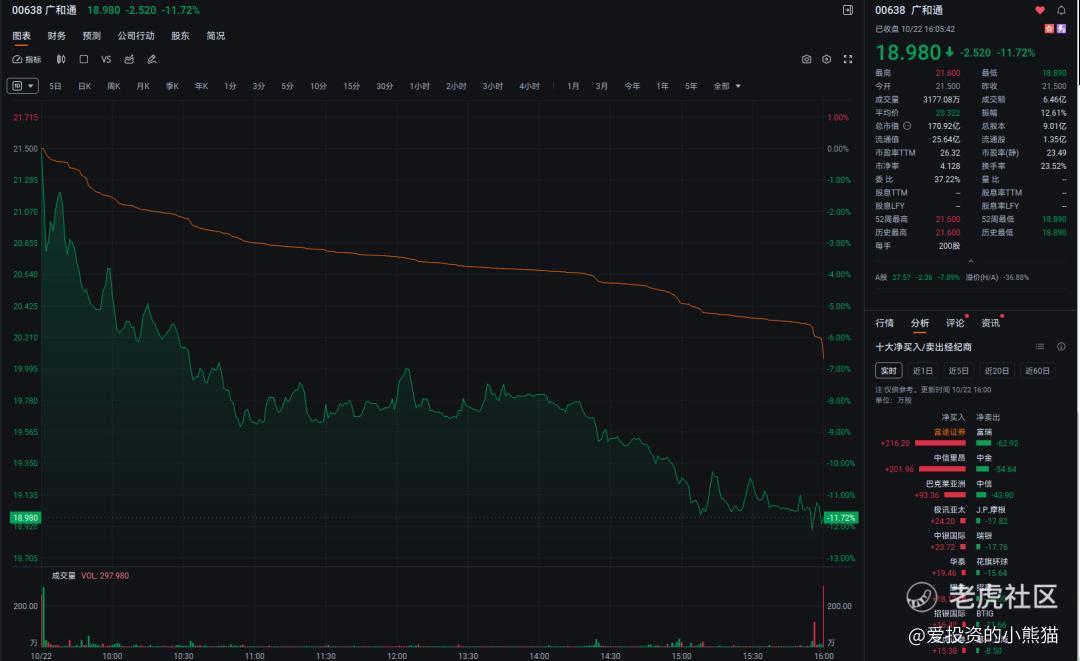Open the 简况 tab
This screenshot has height=661, width=1080.
(216, 36)
